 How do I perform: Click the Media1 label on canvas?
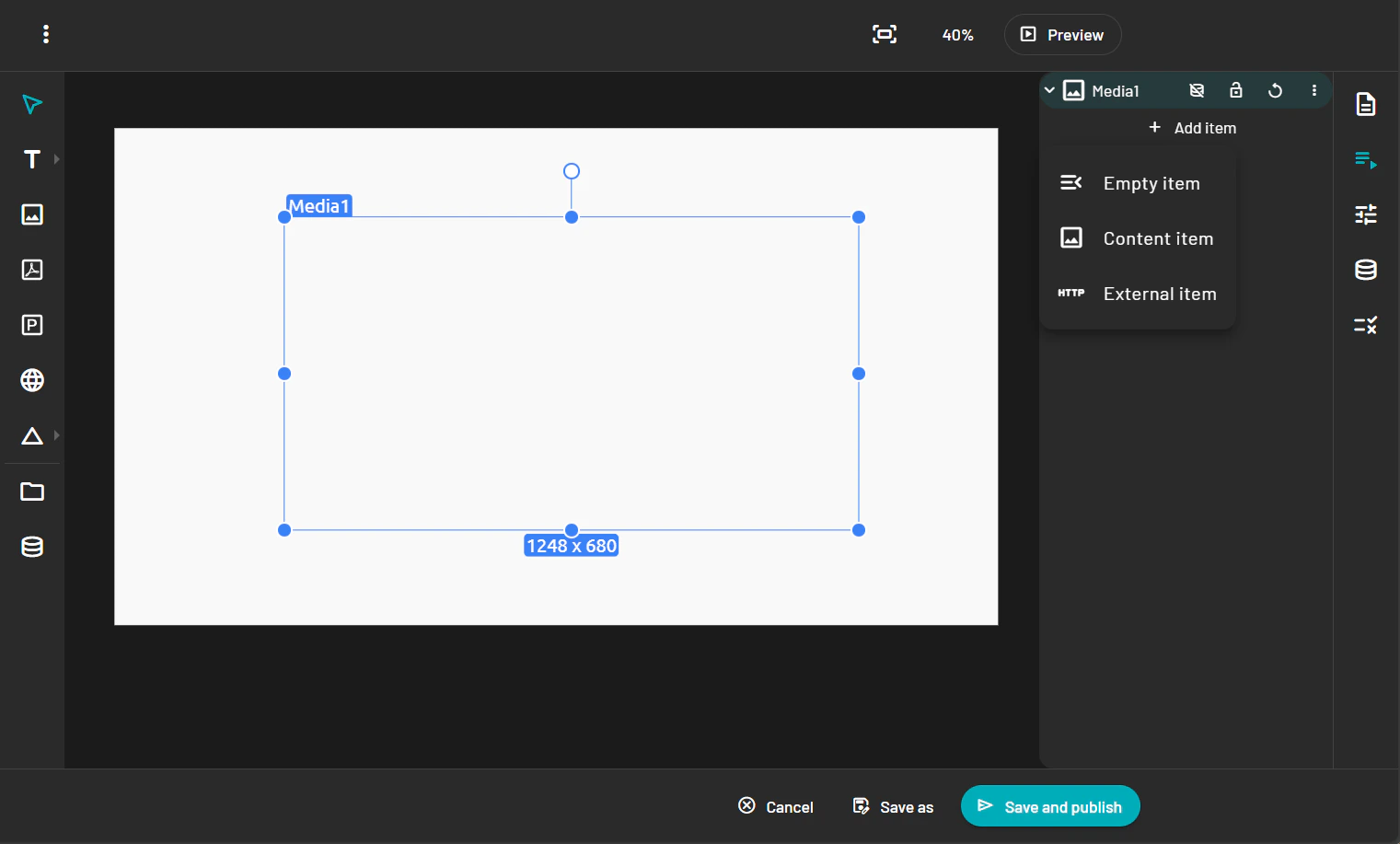click(319, 206)
